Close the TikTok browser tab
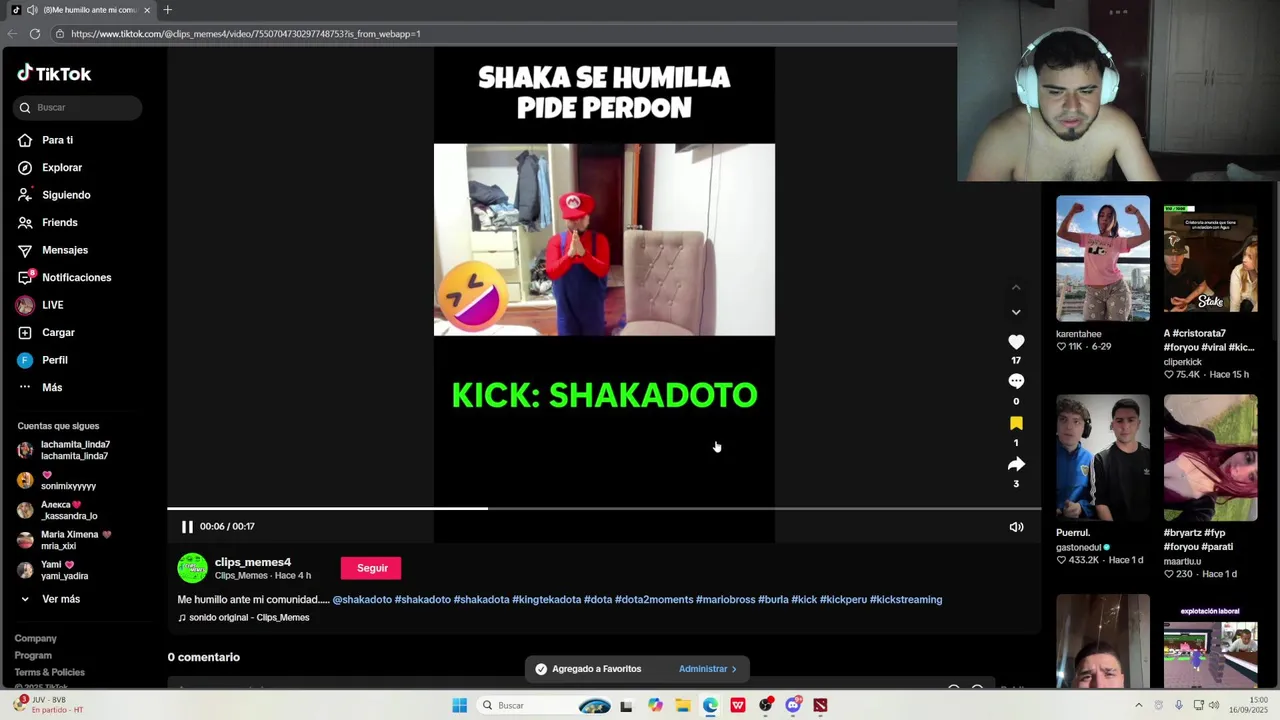Viewport: 1280px width, 720px height. pyautogui.click(x=147, y=10)
